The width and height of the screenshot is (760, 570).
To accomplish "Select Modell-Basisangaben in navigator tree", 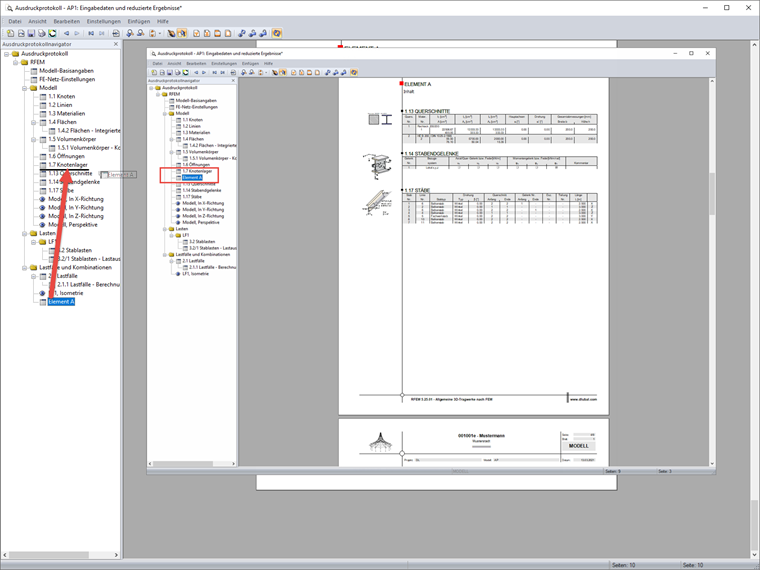I will coord(66,71).
